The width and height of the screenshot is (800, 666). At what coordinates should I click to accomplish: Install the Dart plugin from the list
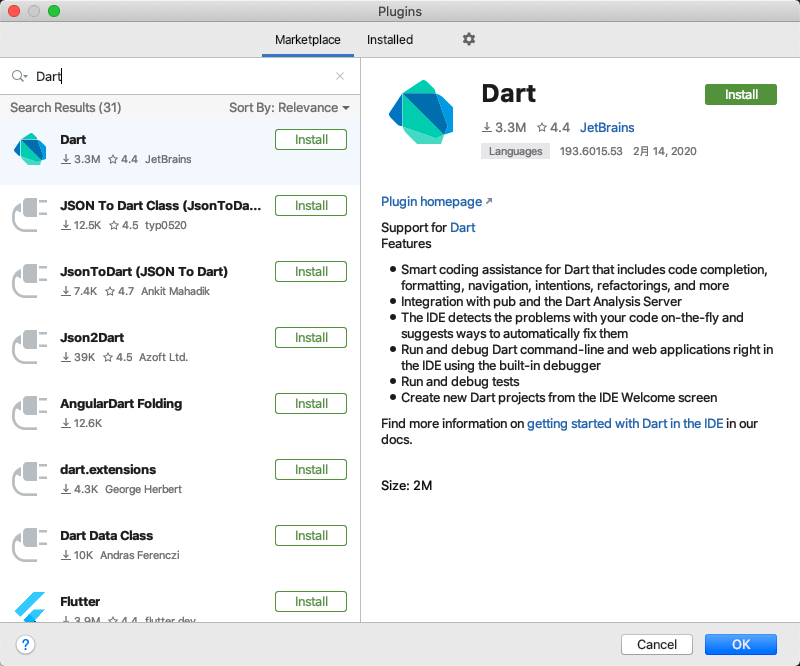point(311,139)
